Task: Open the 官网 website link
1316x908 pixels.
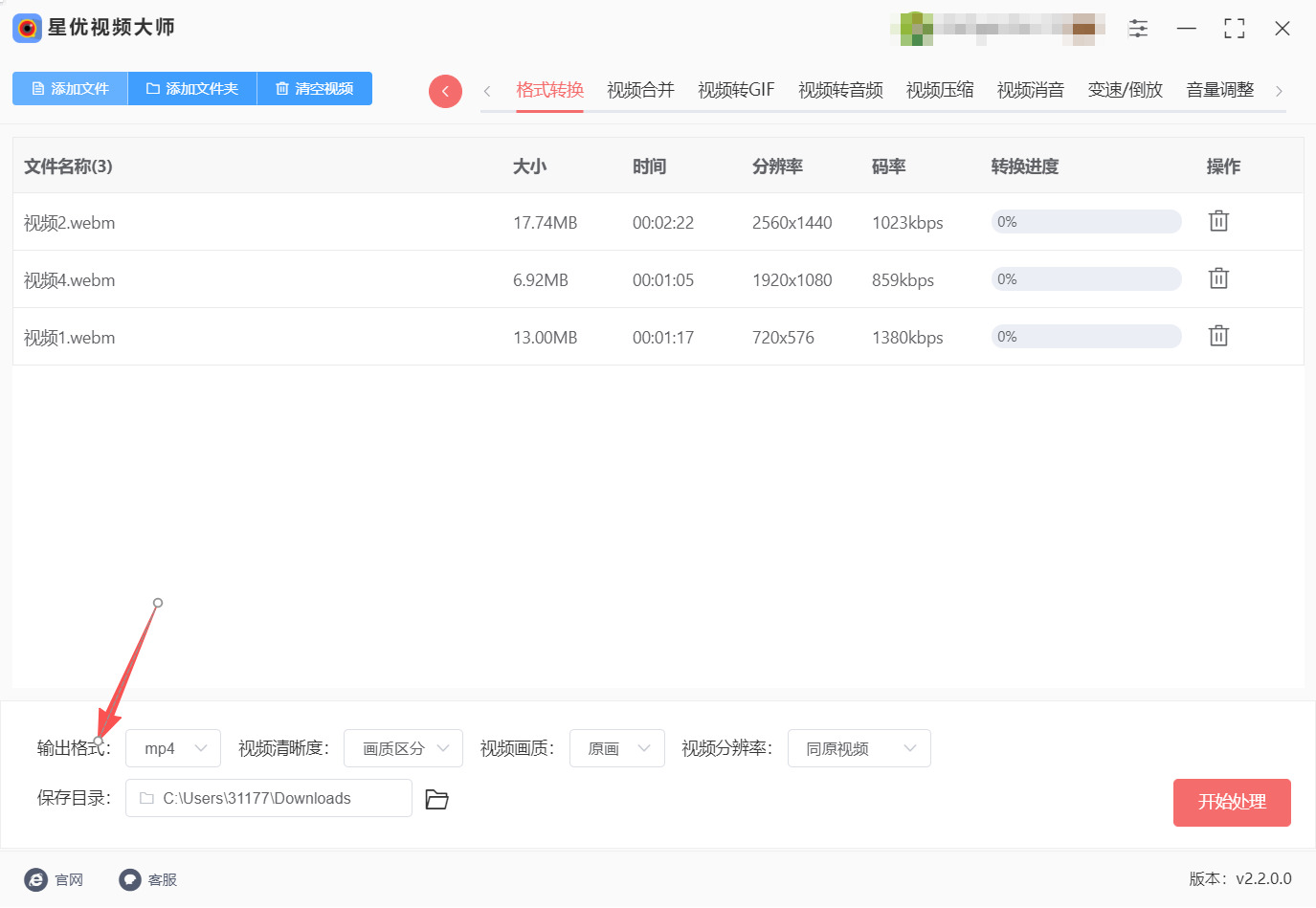Action: [x=54, y=879]
